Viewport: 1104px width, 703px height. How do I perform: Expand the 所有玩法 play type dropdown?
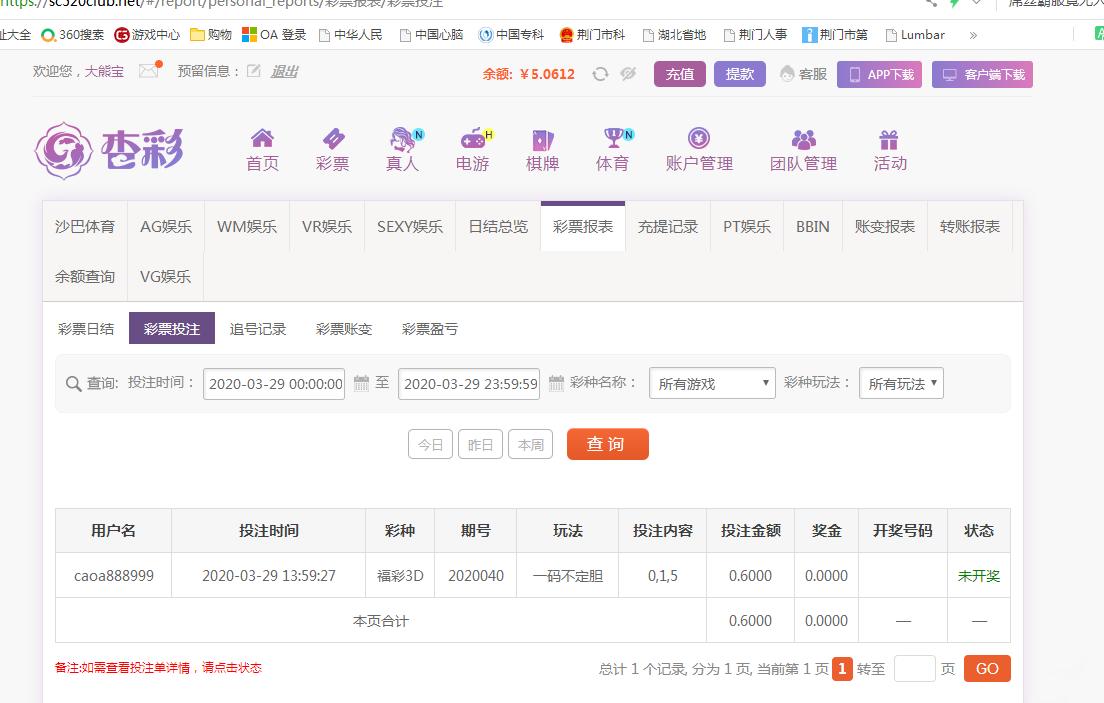(900, 384)
